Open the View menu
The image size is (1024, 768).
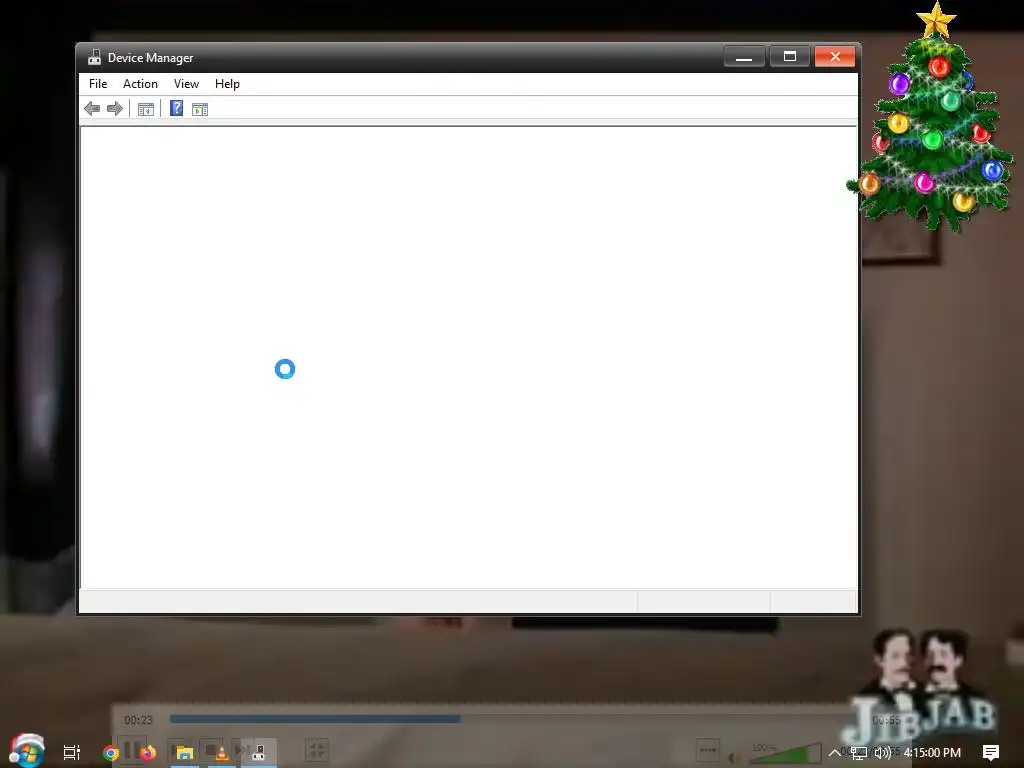coord(186,84)
